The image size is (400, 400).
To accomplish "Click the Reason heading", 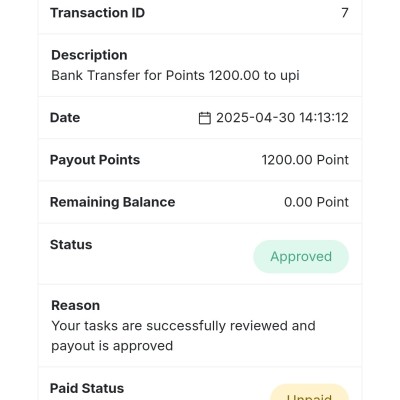I will [76, 306].
